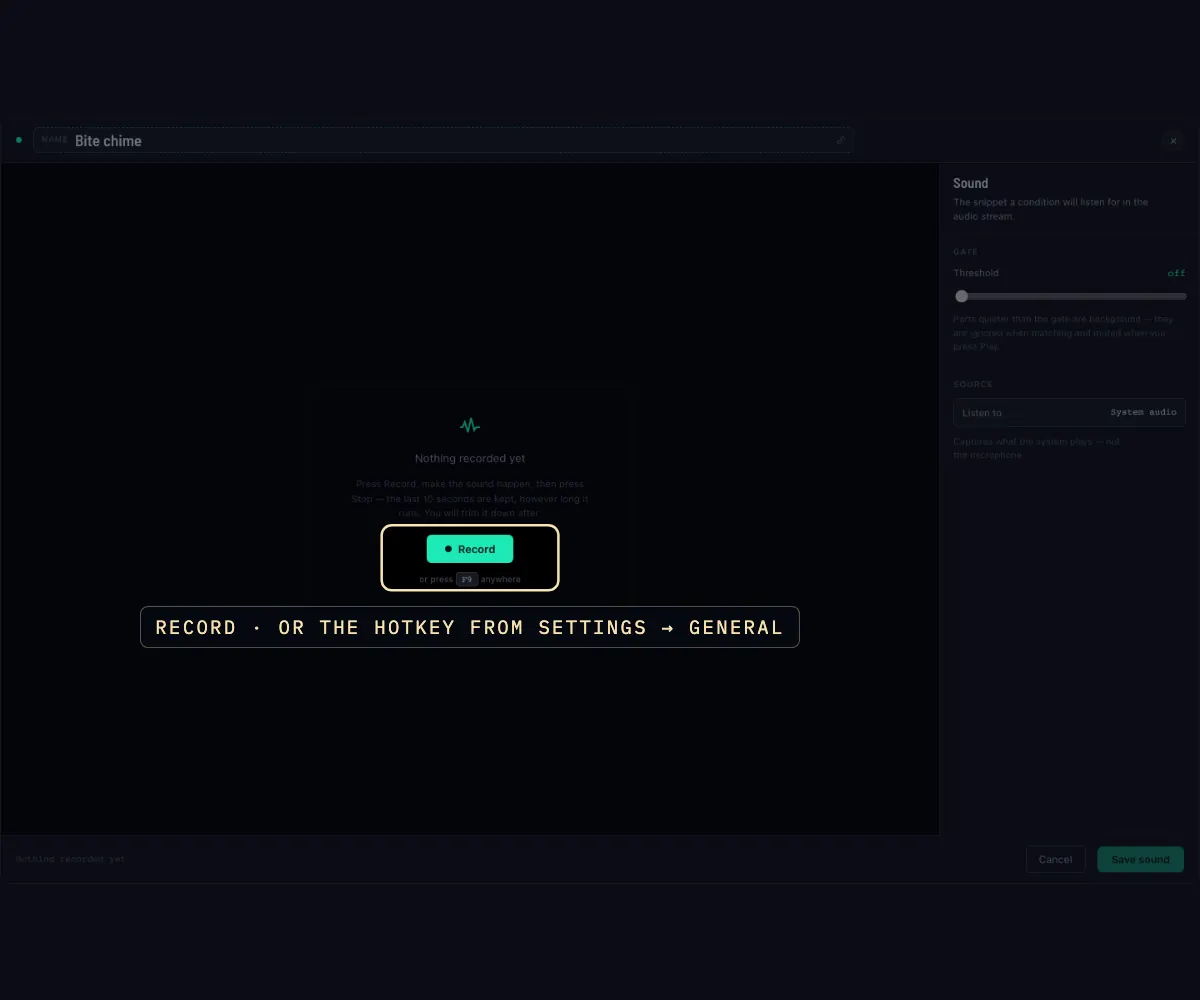Click the pencil edit icon in the name field
Viewport: 1200px width, 1000px height.
pyautogui.click(x=841, y=140)
